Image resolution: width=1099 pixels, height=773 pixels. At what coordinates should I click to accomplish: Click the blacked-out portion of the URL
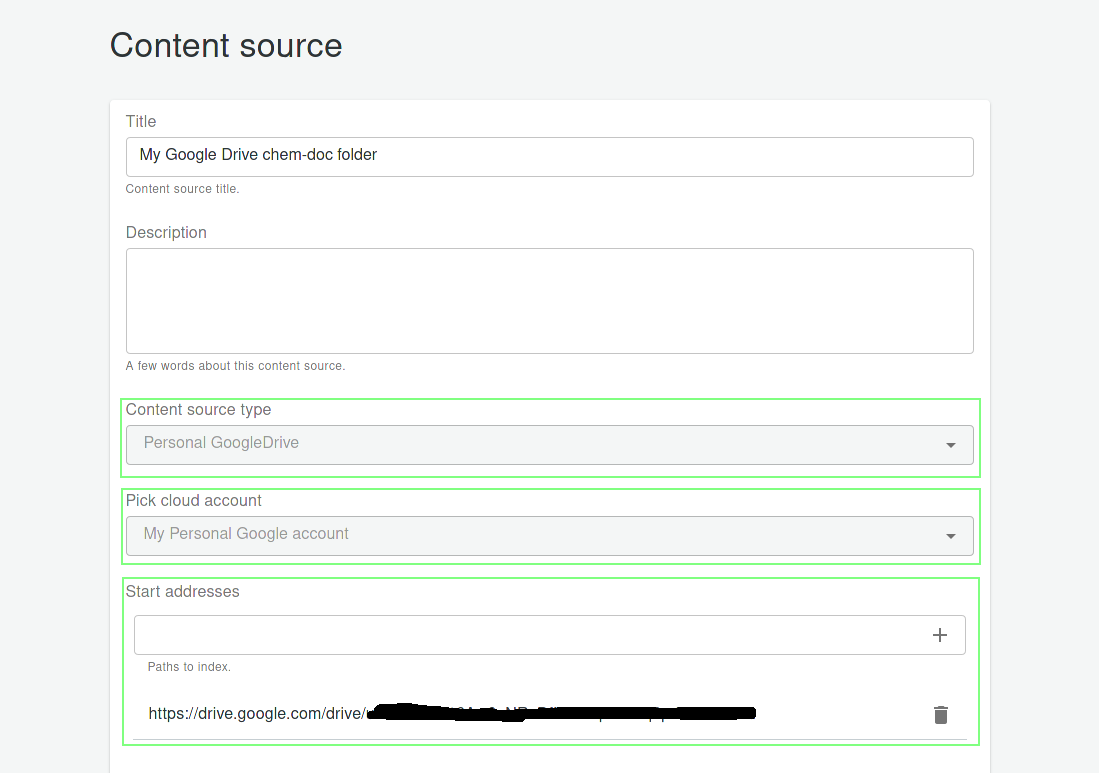(560, 713)
